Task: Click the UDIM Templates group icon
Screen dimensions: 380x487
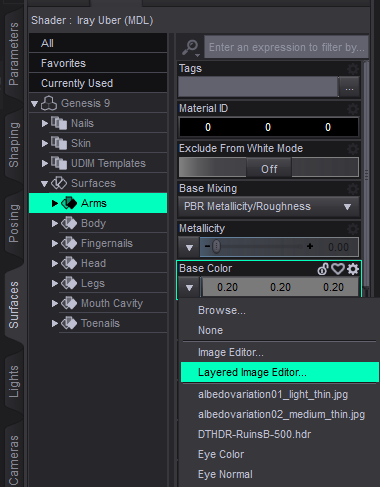Action: [x=59, y=163]
